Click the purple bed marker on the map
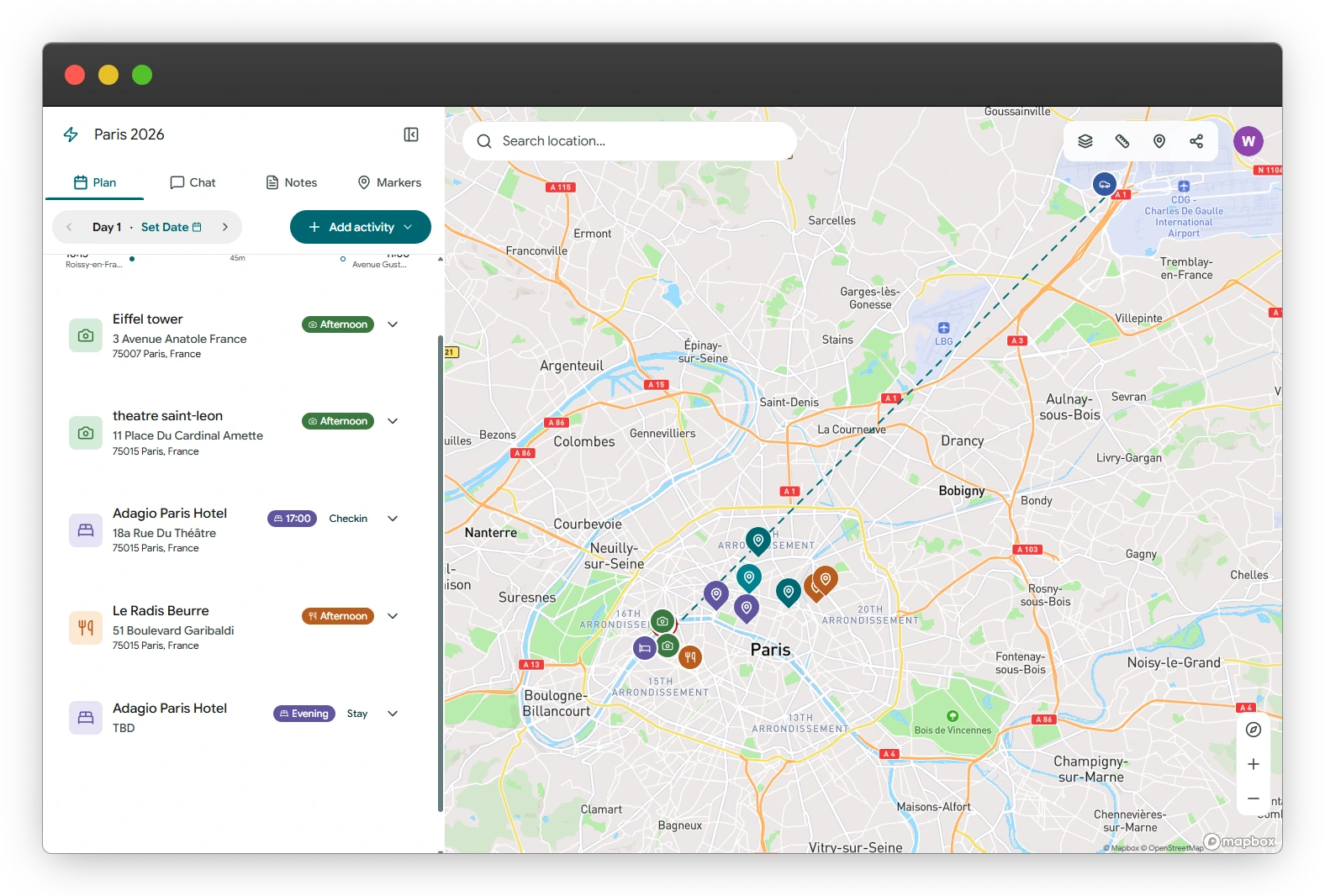Screen dimensions: 1325x896 (x=645, y=648)
